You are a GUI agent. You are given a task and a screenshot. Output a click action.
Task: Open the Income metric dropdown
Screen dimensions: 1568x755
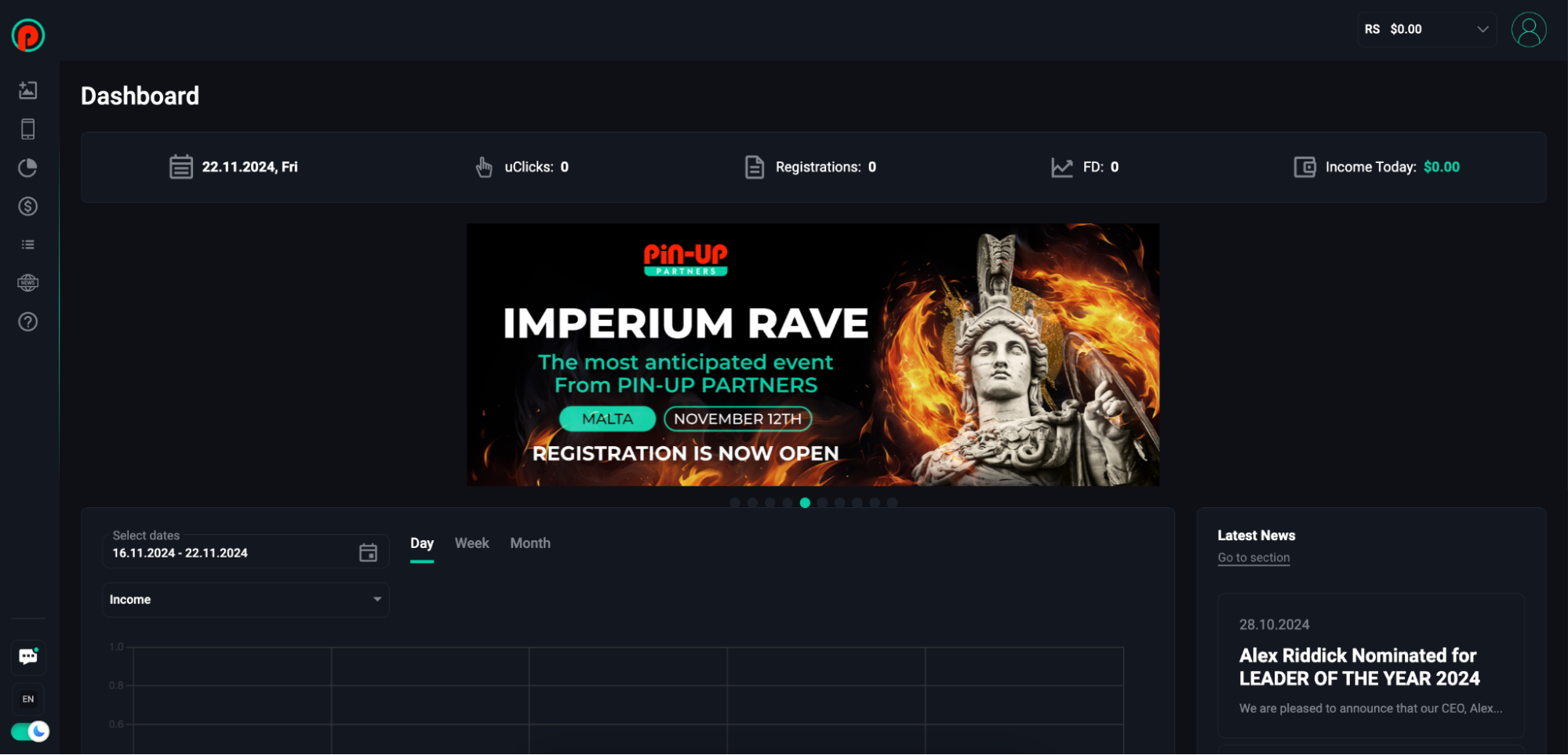coord(246,600)
